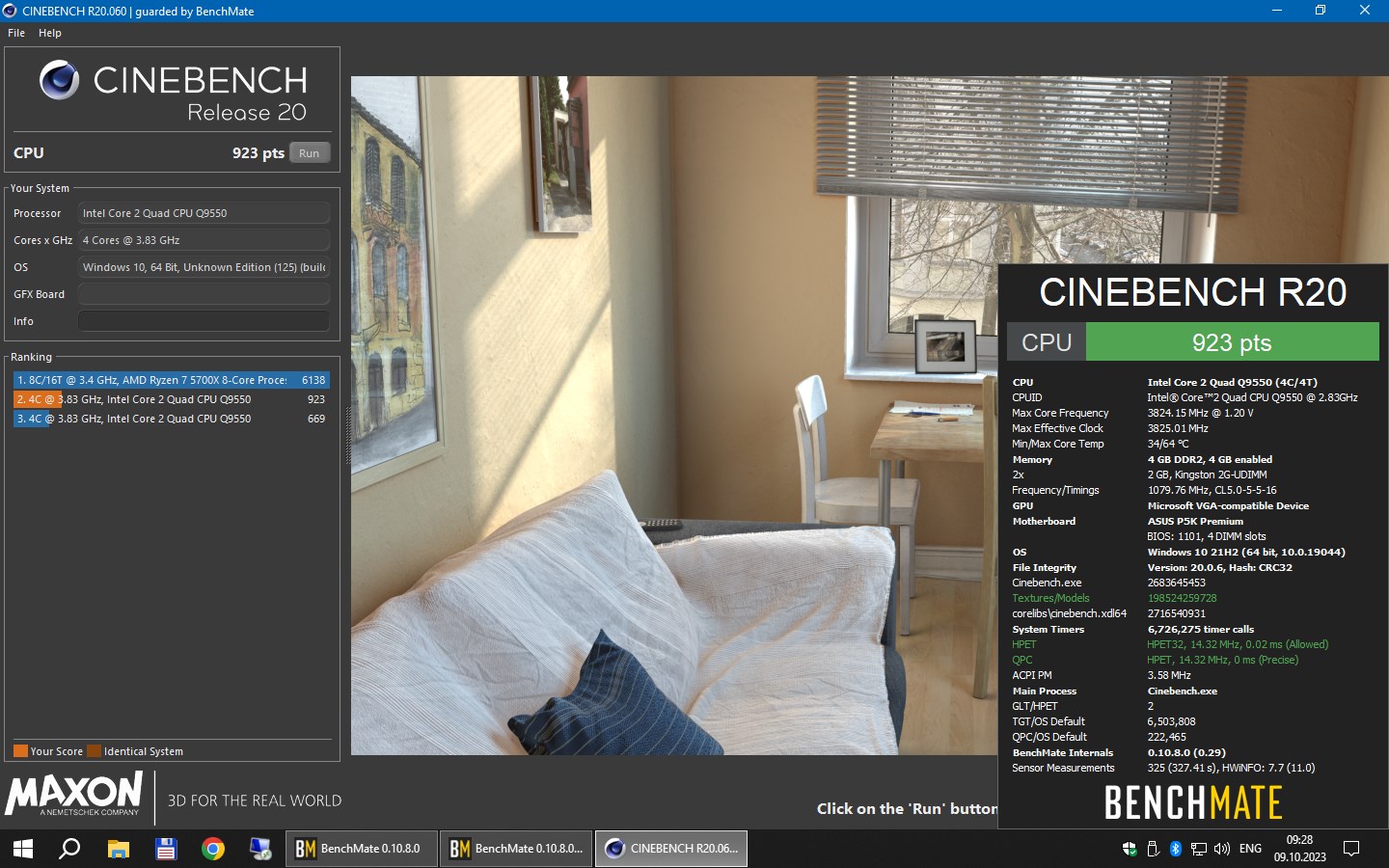The height and width of the screenshot is (868, 1389).
Task: Close the Cinebench window
Action: click(1365, 11)
